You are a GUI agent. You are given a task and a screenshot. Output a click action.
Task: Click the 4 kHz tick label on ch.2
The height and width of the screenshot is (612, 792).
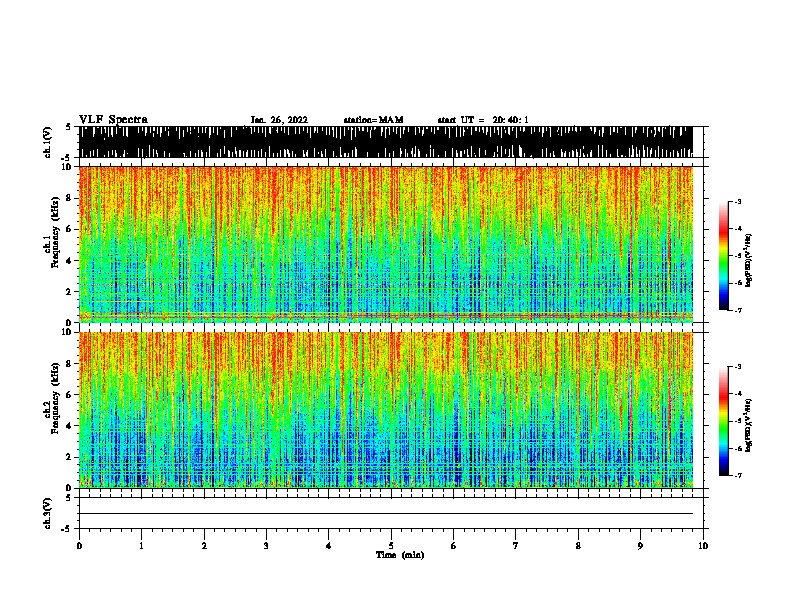[69, 426]
